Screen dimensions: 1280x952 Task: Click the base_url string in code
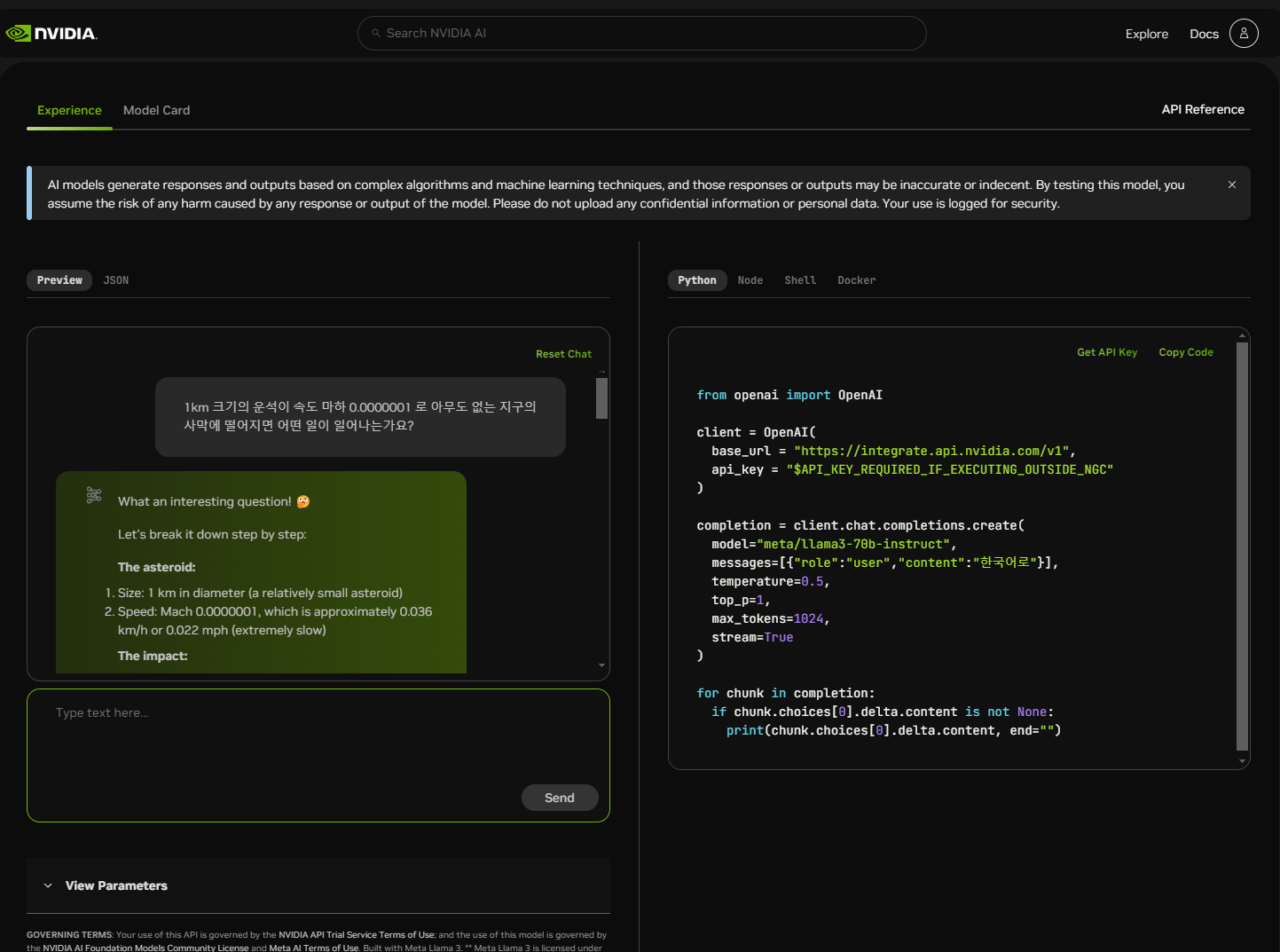931,451
